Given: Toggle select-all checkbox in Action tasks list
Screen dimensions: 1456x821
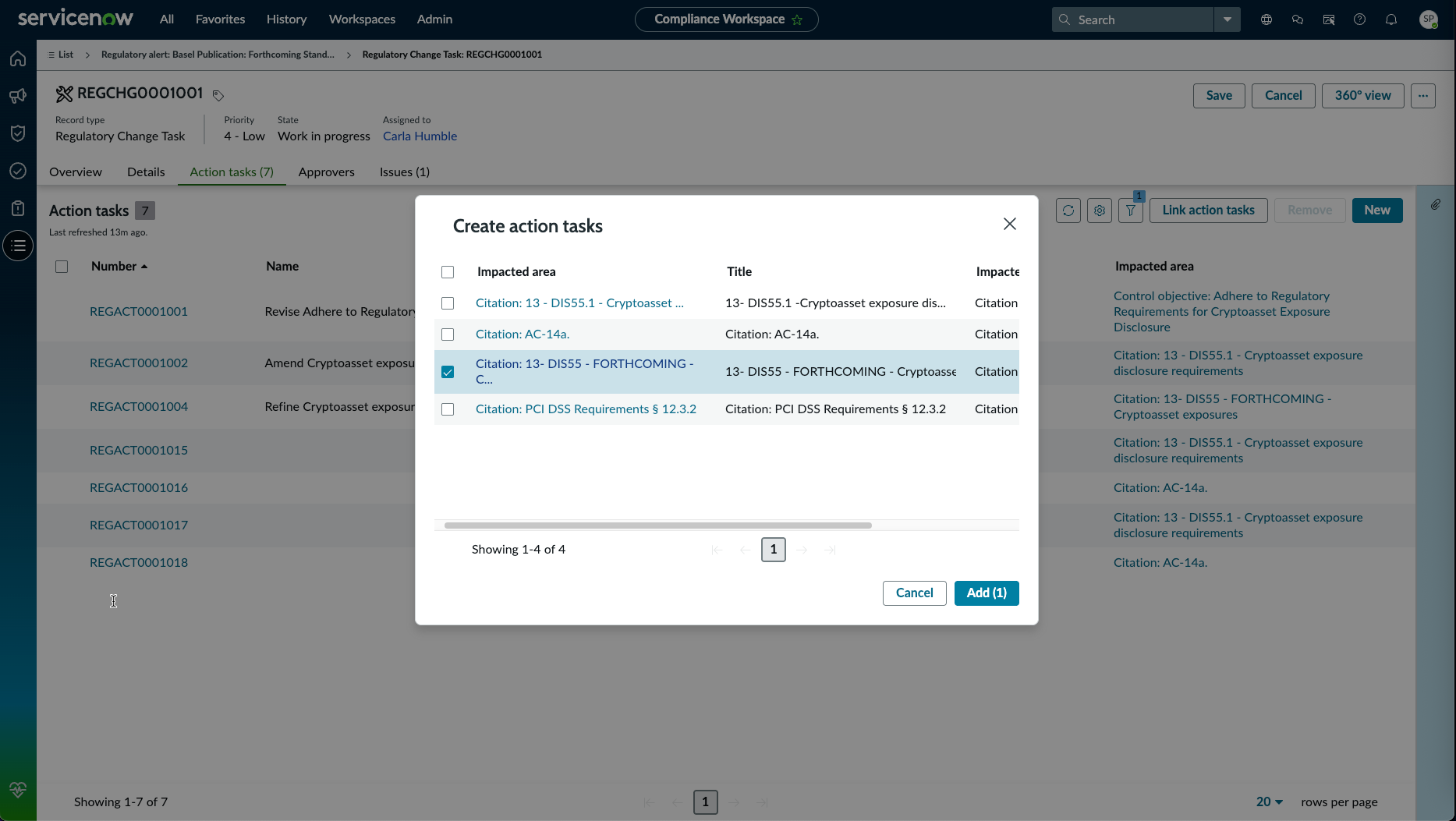Looking at the screenshot, I should (62, 267).
